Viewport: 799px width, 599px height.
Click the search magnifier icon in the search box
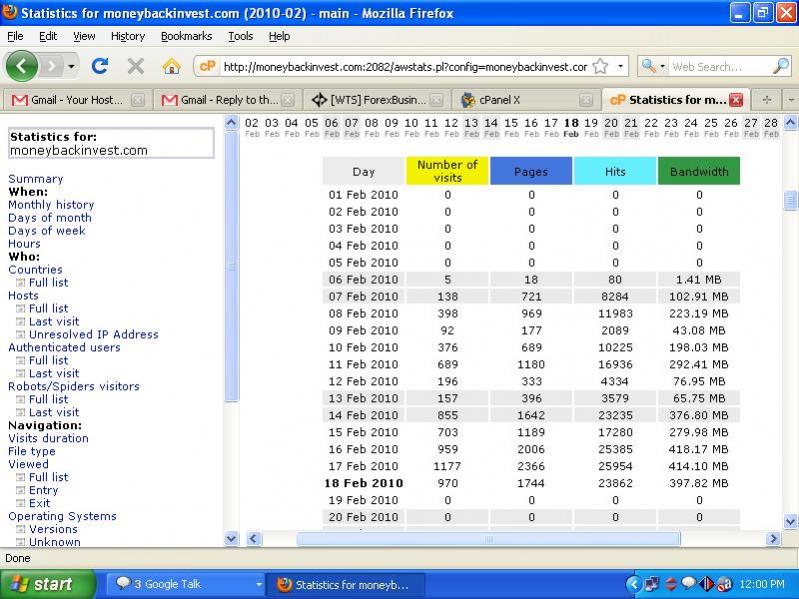[x=781, y=66]
